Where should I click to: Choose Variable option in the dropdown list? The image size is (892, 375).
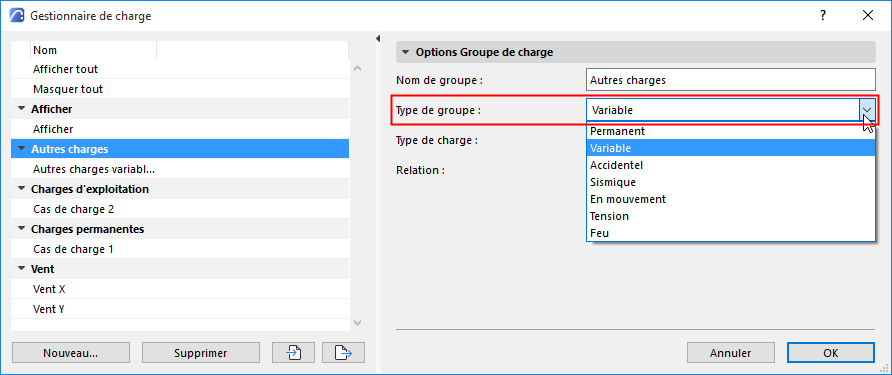tap(730, 148)
